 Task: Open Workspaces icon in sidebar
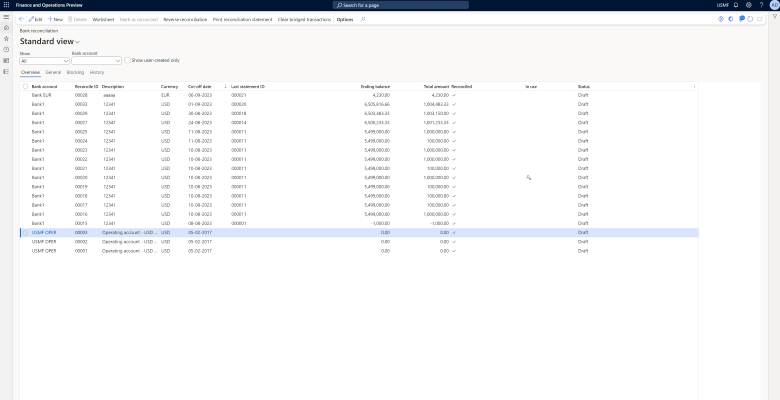[x=6, y=60]
